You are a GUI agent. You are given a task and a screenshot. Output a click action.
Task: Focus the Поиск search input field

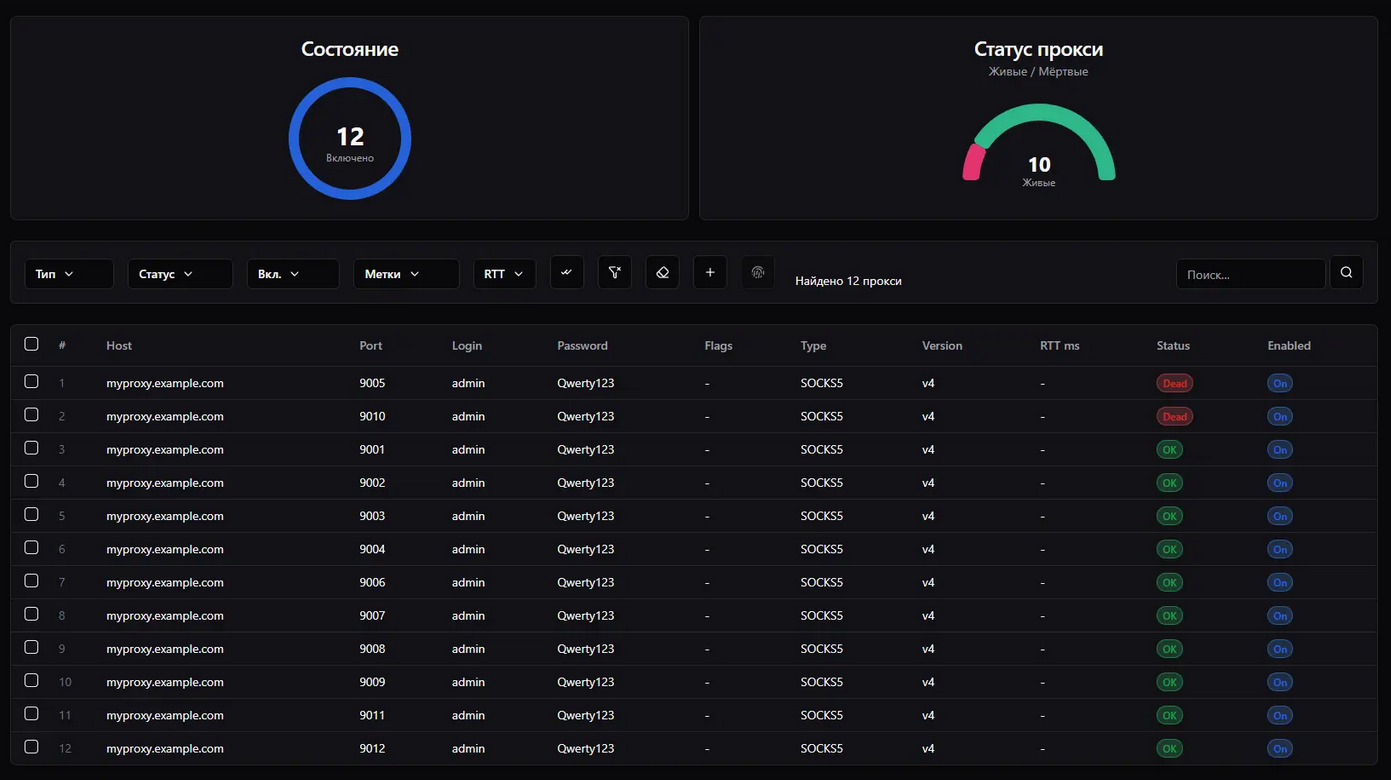(x=1250, y=274)
